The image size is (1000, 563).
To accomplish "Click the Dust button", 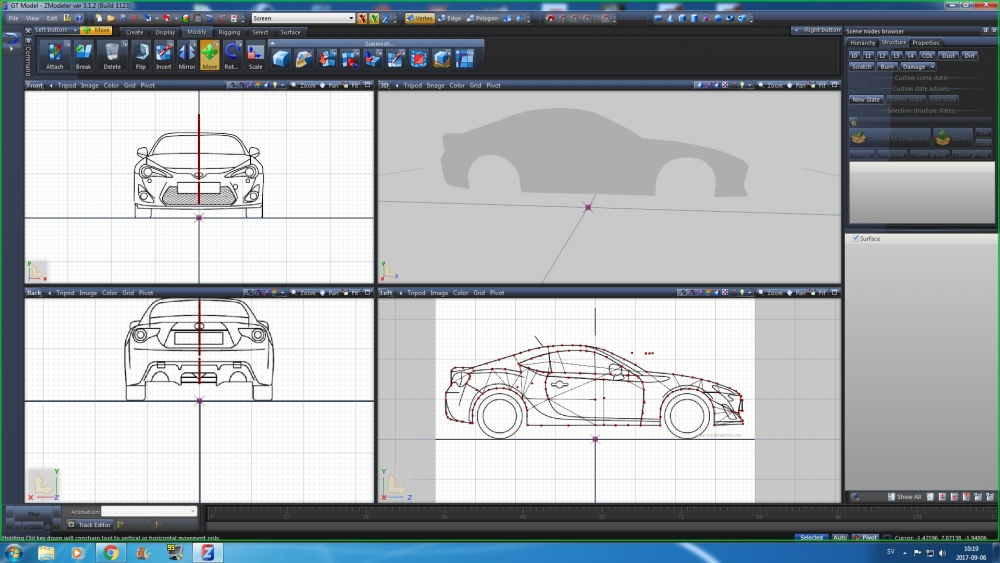I will pyautogui.click(x=948, y=55).
